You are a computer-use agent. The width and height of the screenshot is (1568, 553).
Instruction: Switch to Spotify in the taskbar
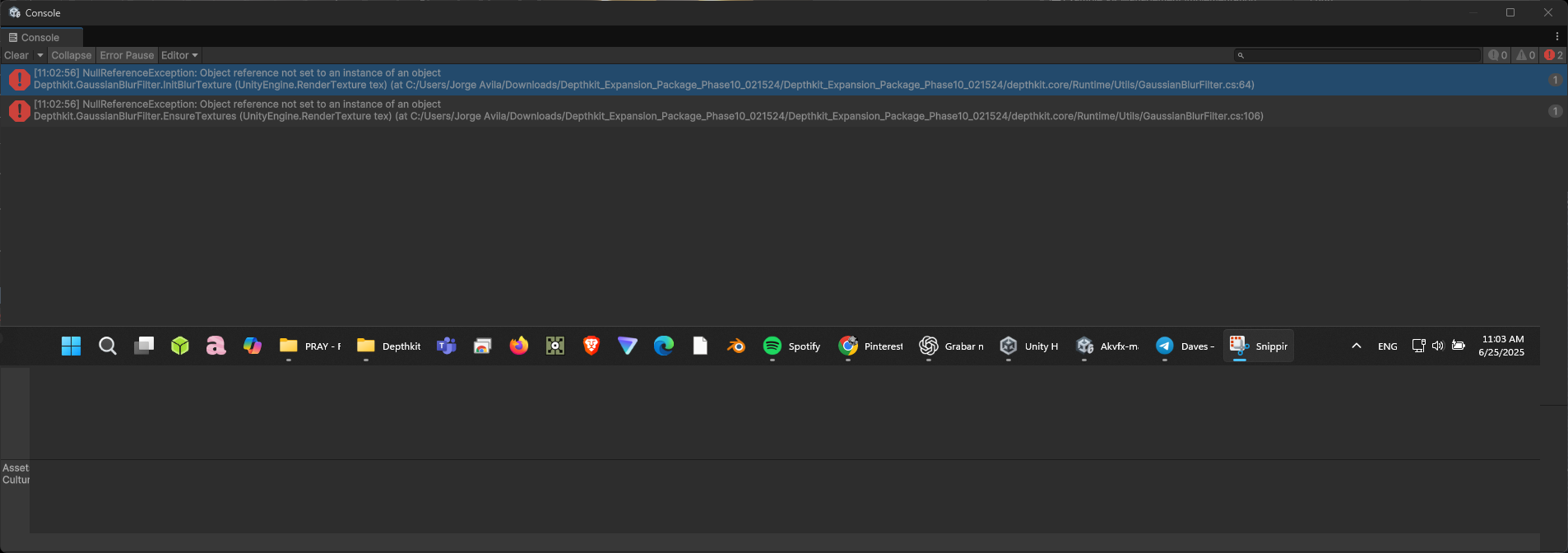791,346
